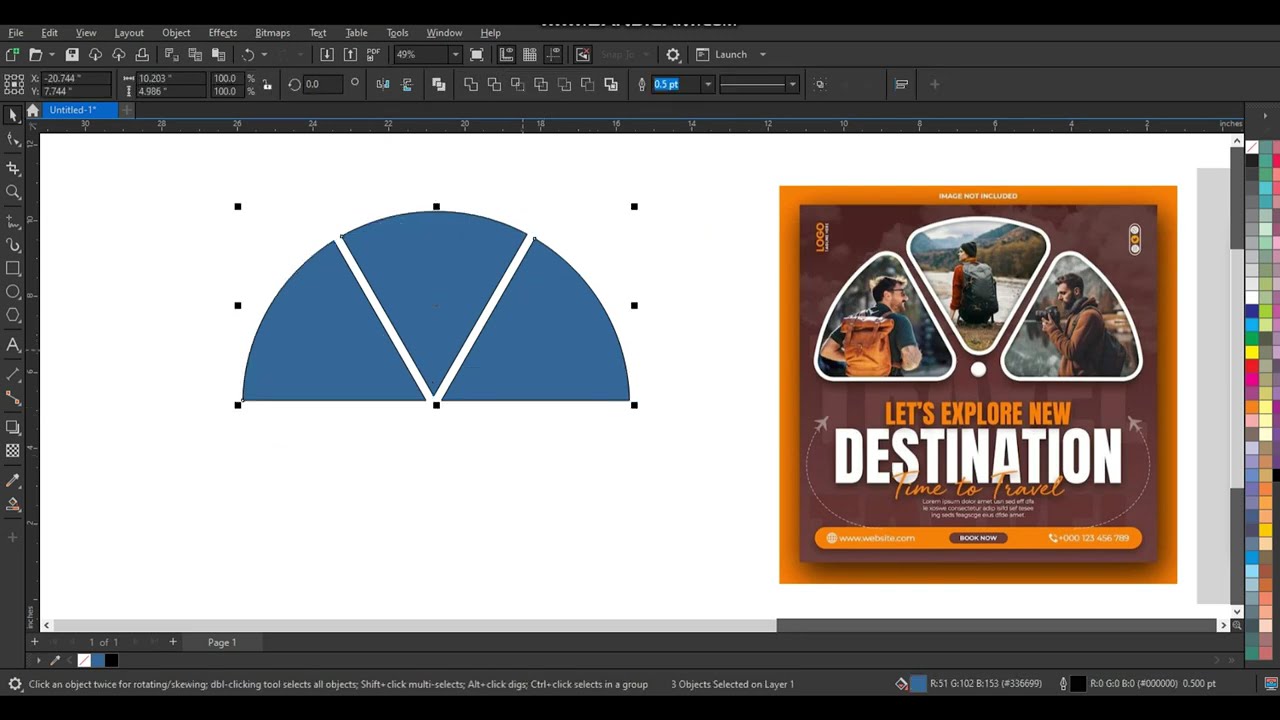Select the Transparency tool
This screenshot has height=720, width=1280.
point(13,451)
